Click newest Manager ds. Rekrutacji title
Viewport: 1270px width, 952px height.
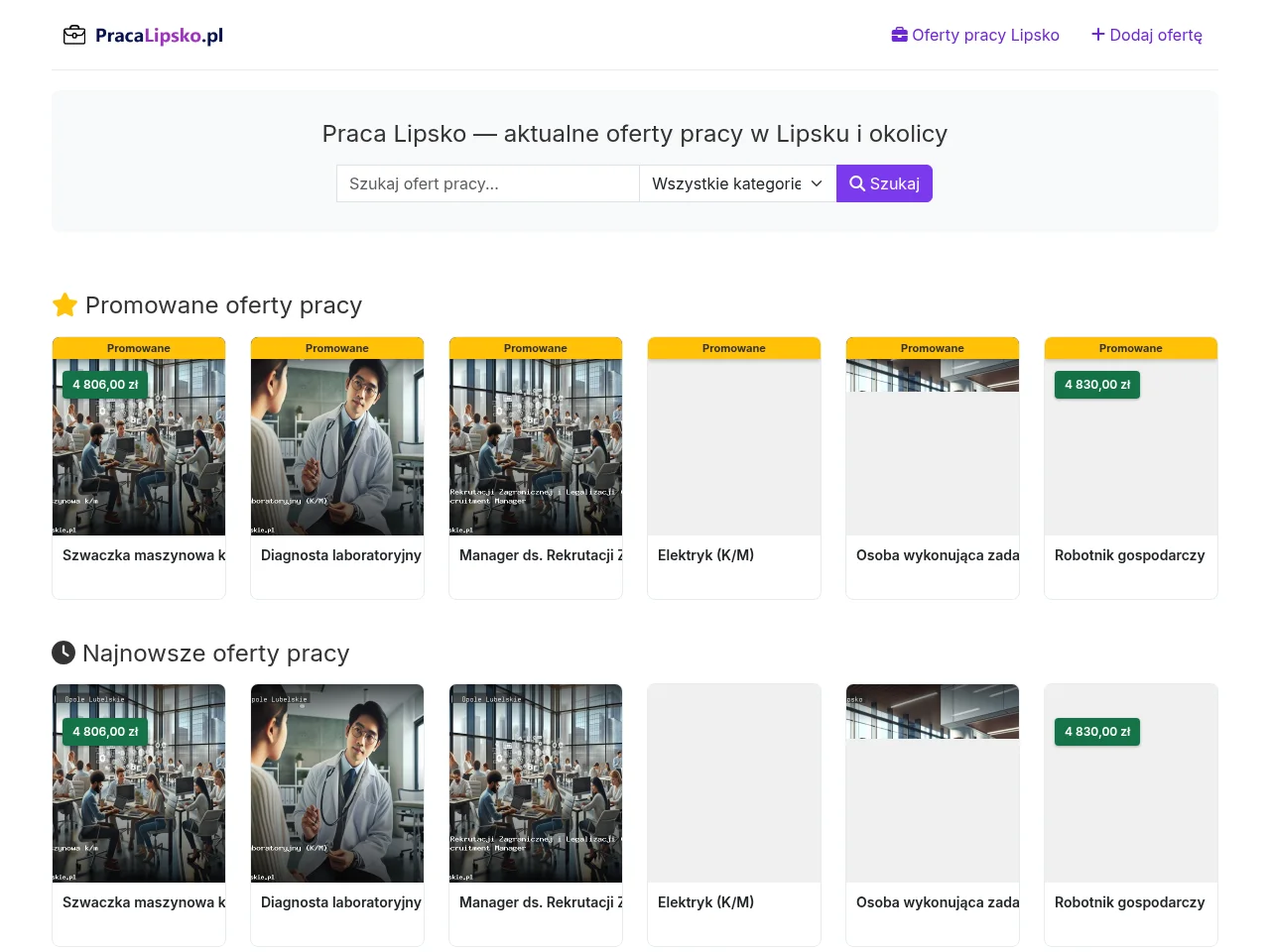541,902
